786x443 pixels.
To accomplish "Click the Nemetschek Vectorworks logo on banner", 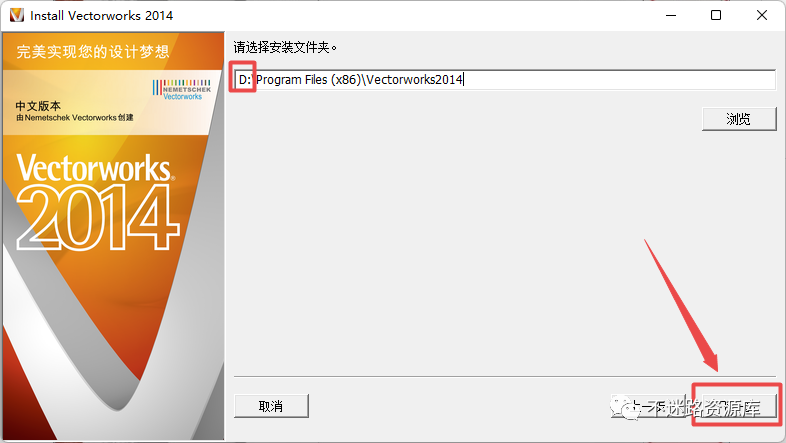I will pyautogui.click(x=181, y=90).
